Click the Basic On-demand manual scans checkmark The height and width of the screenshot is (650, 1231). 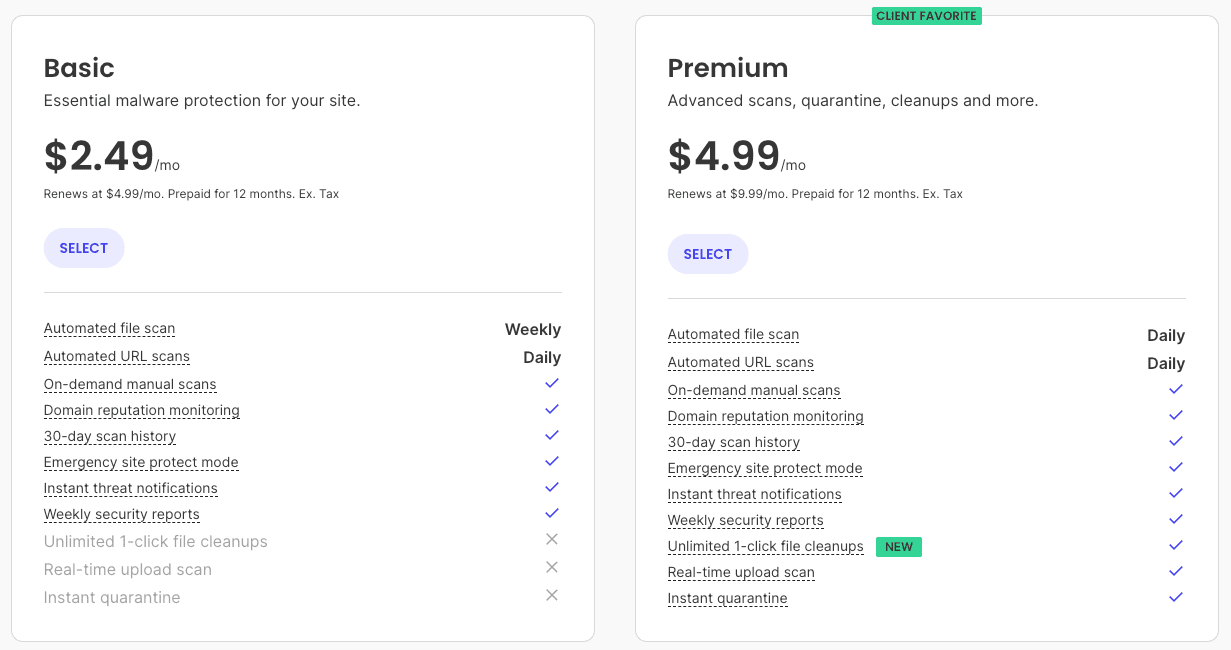[x=552, y=383]
